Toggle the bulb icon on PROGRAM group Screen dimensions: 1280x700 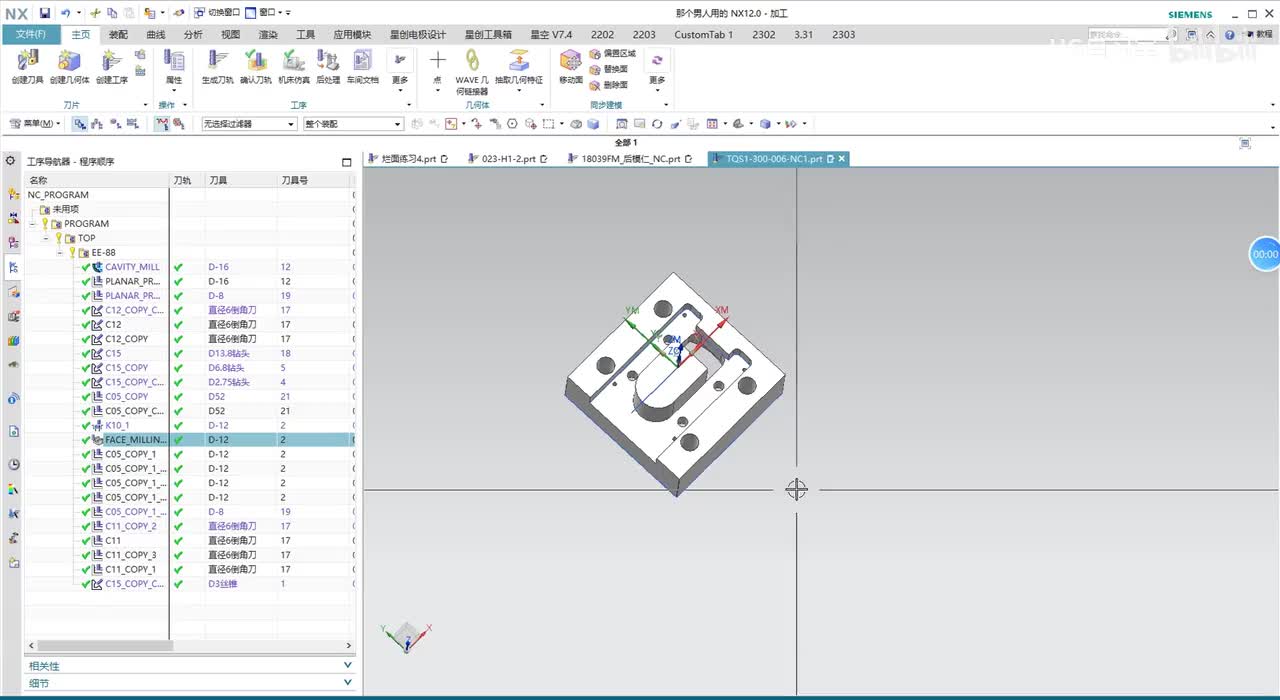point(46,224)
